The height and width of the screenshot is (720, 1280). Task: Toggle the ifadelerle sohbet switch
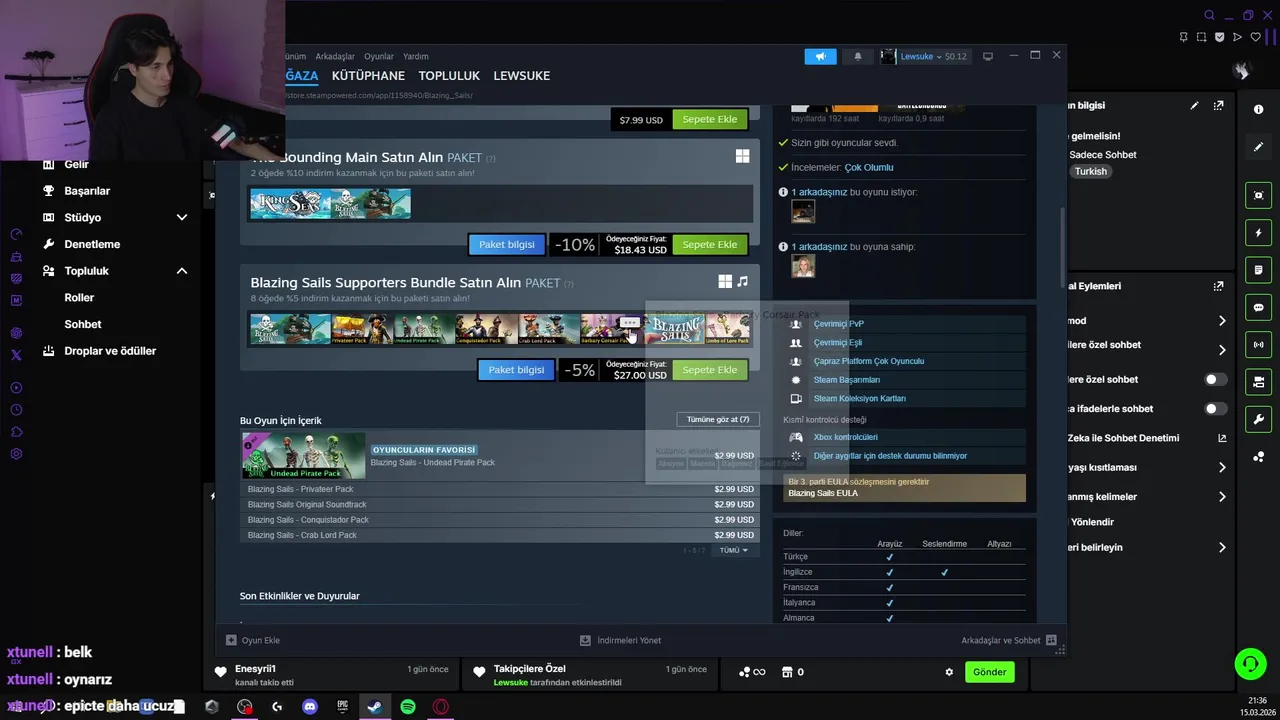point(1215,409)
